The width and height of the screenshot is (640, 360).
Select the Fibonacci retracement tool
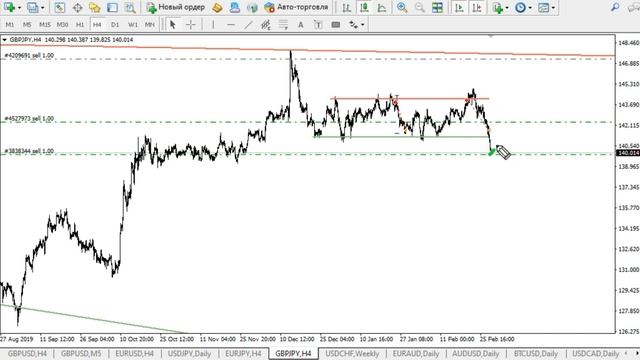coord(283,25)
